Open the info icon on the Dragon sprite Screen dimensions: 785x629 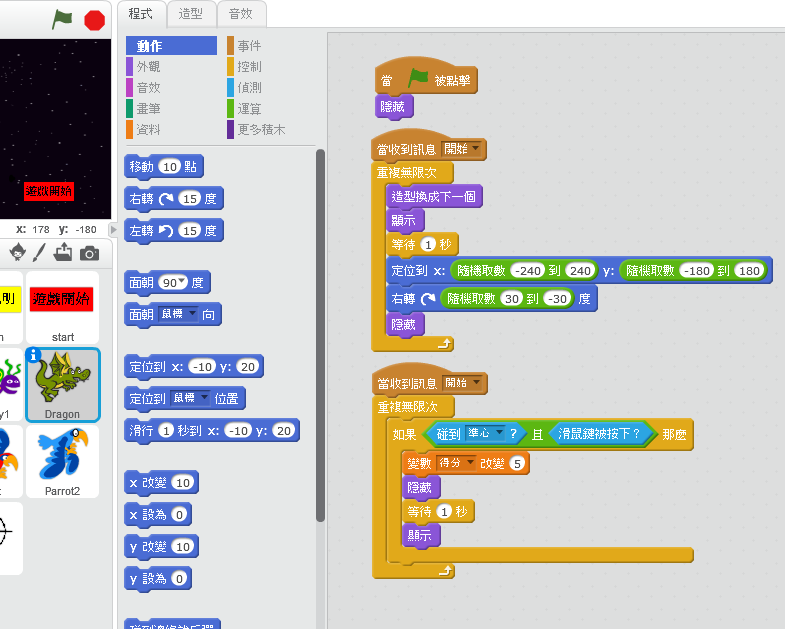coord(34,355)
